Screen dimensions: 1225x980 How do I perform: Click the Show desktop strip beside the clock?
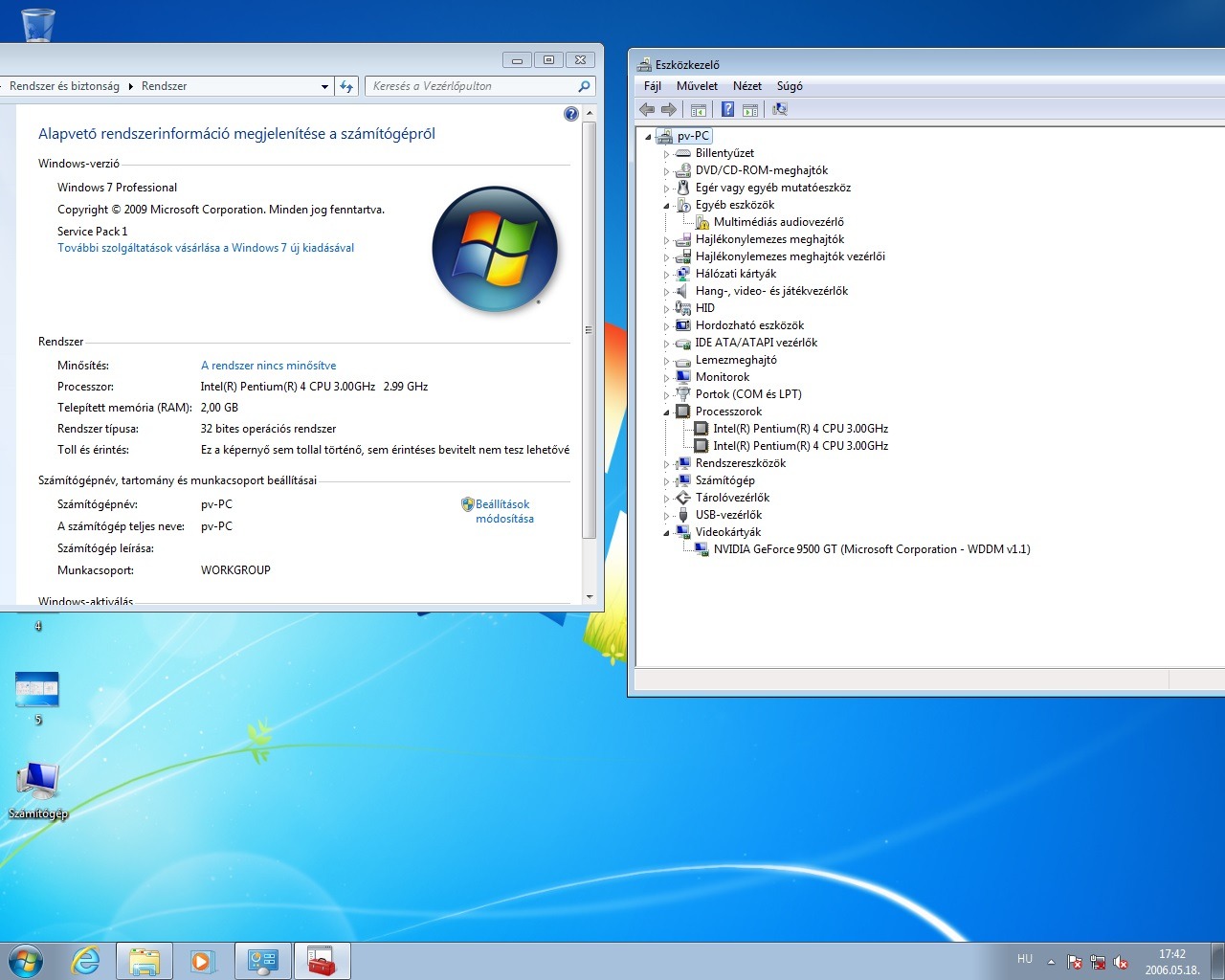tap(1217, 961)
